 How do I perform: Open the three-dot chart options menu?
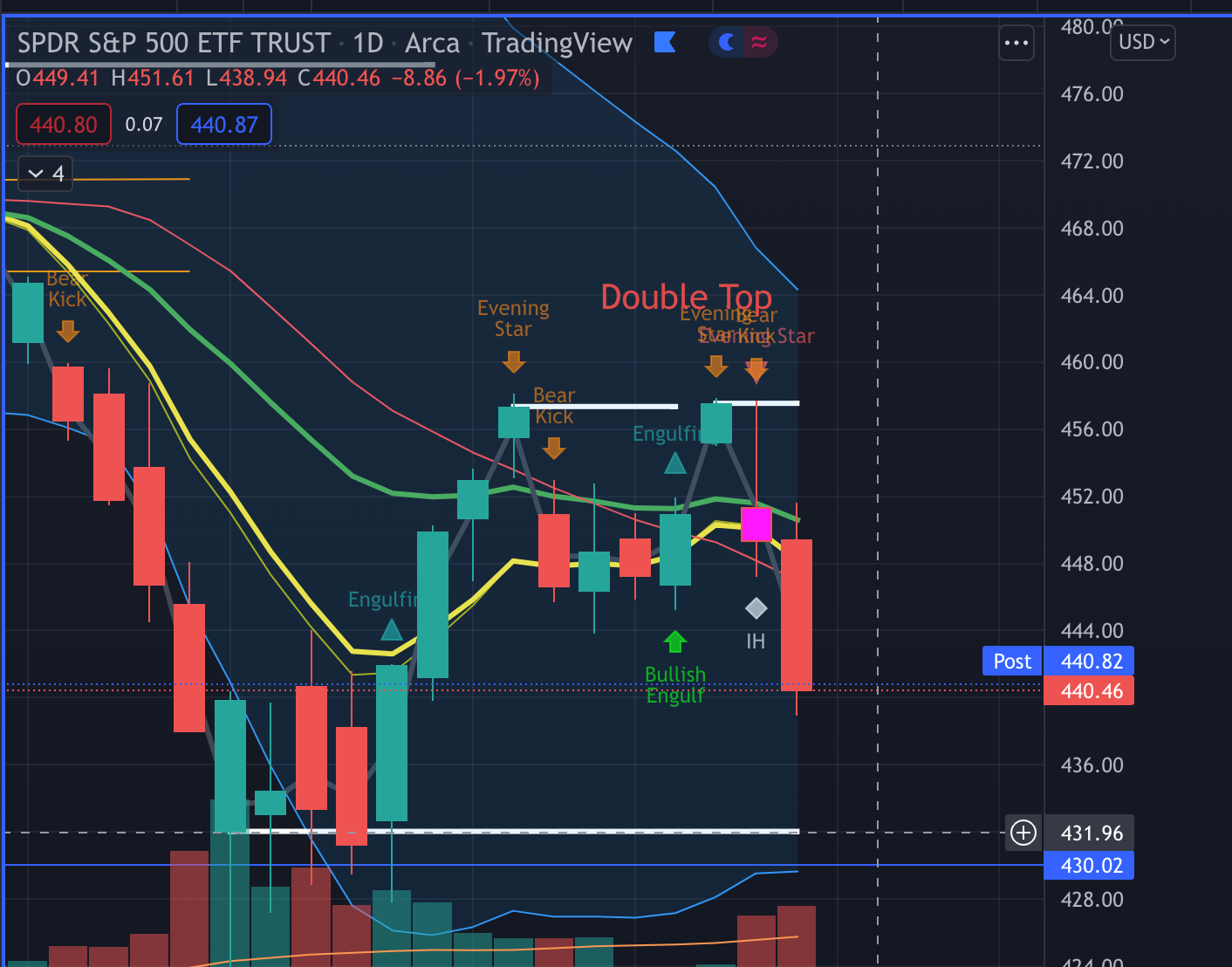click(x=1016, y=43)
